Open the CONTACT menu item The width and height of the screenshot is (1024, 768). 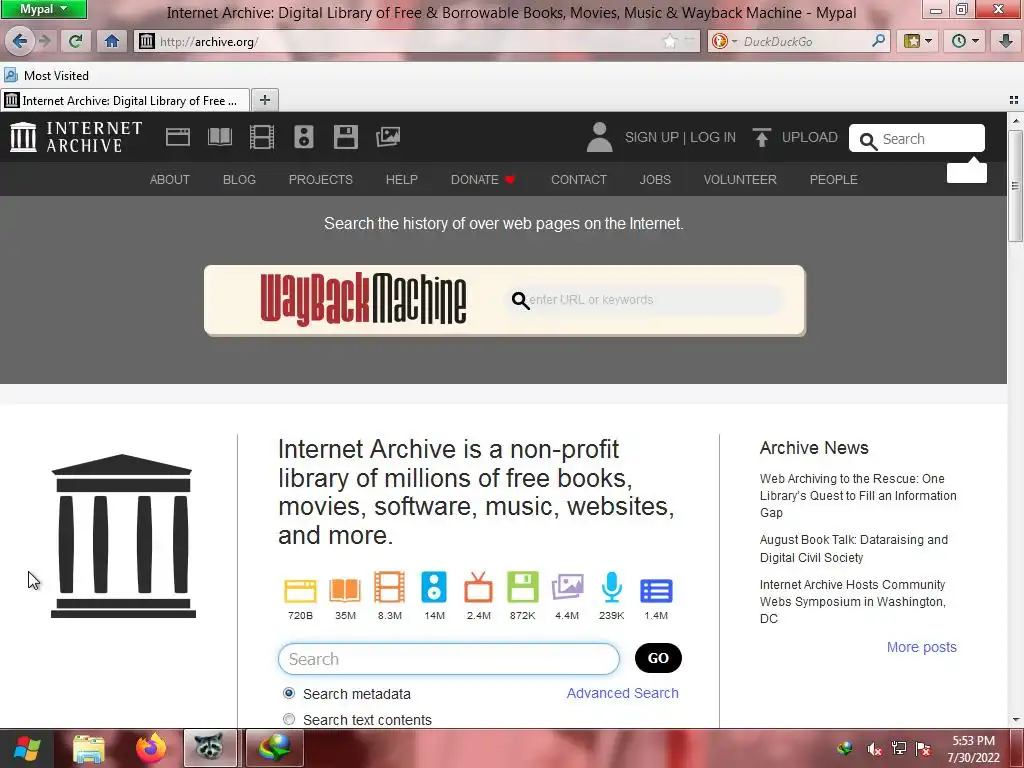tap(579, 180)
